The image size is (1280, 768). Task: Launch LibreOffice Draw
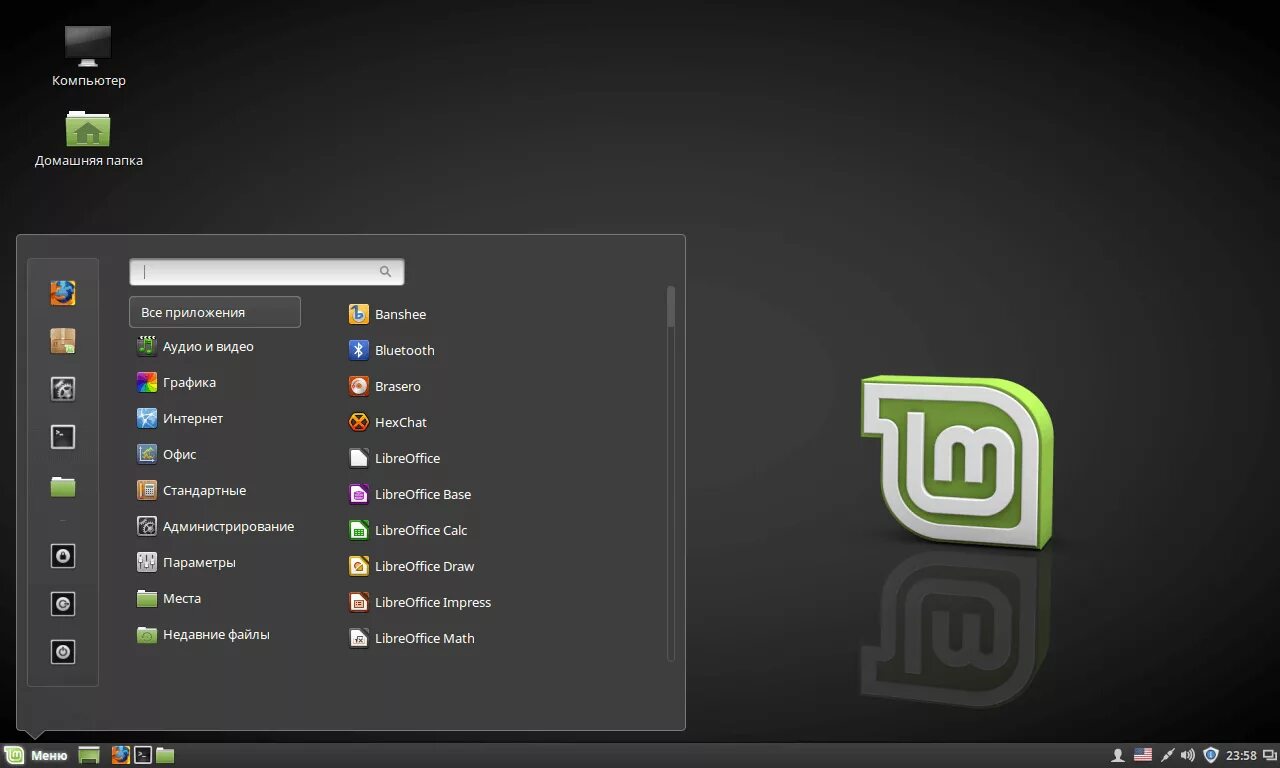[411, 566]
